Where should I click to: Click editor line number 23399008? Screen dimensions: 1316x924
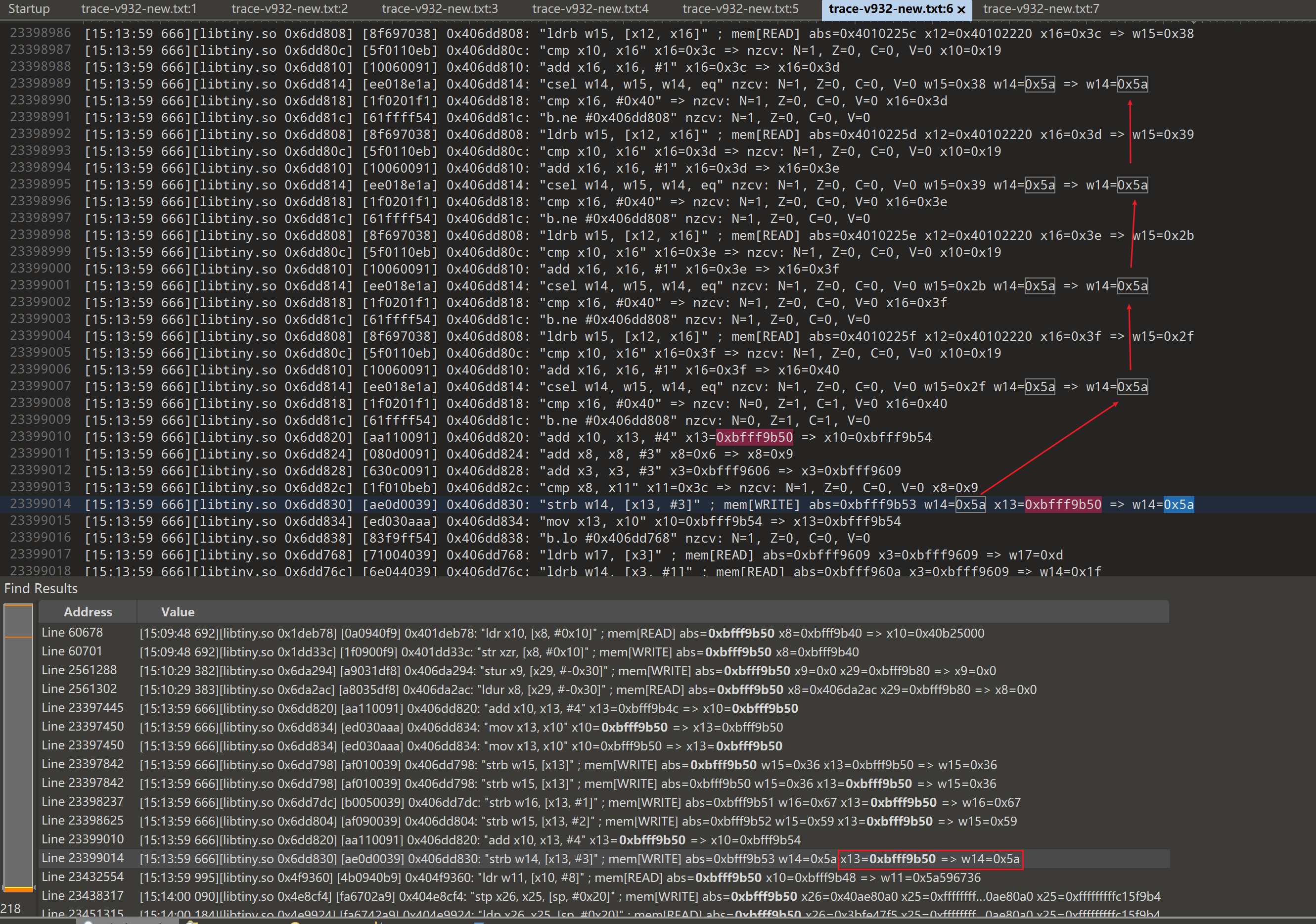click(40, 403)
